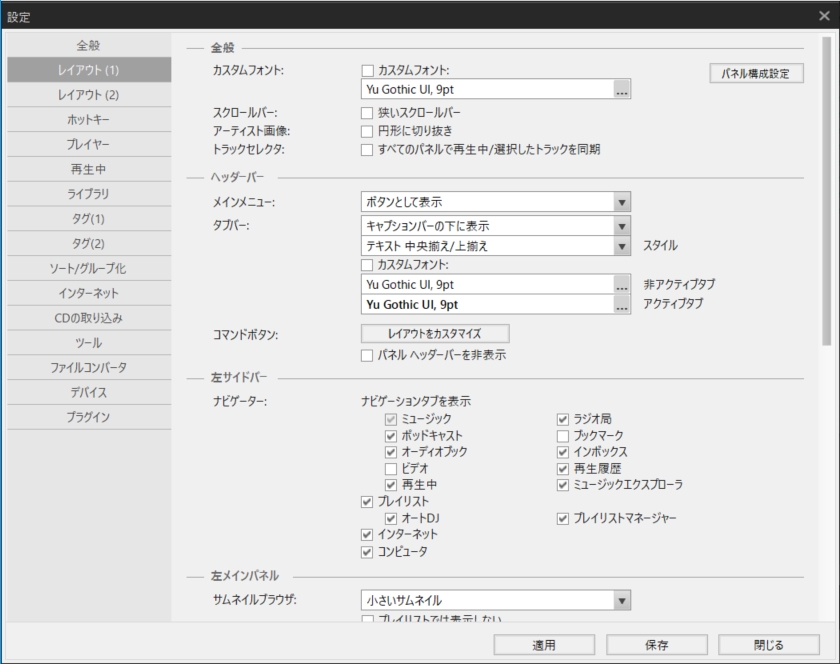Click the 保存 button to save settings
The width and height of the screenshot is (840, 664).
(656, 645)
